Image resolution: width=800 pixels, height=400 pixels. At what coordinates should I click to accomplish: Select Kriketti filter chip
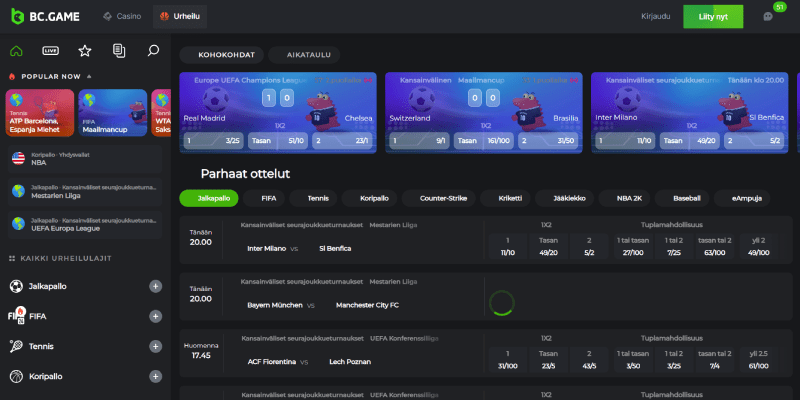[x=506, y=198]
